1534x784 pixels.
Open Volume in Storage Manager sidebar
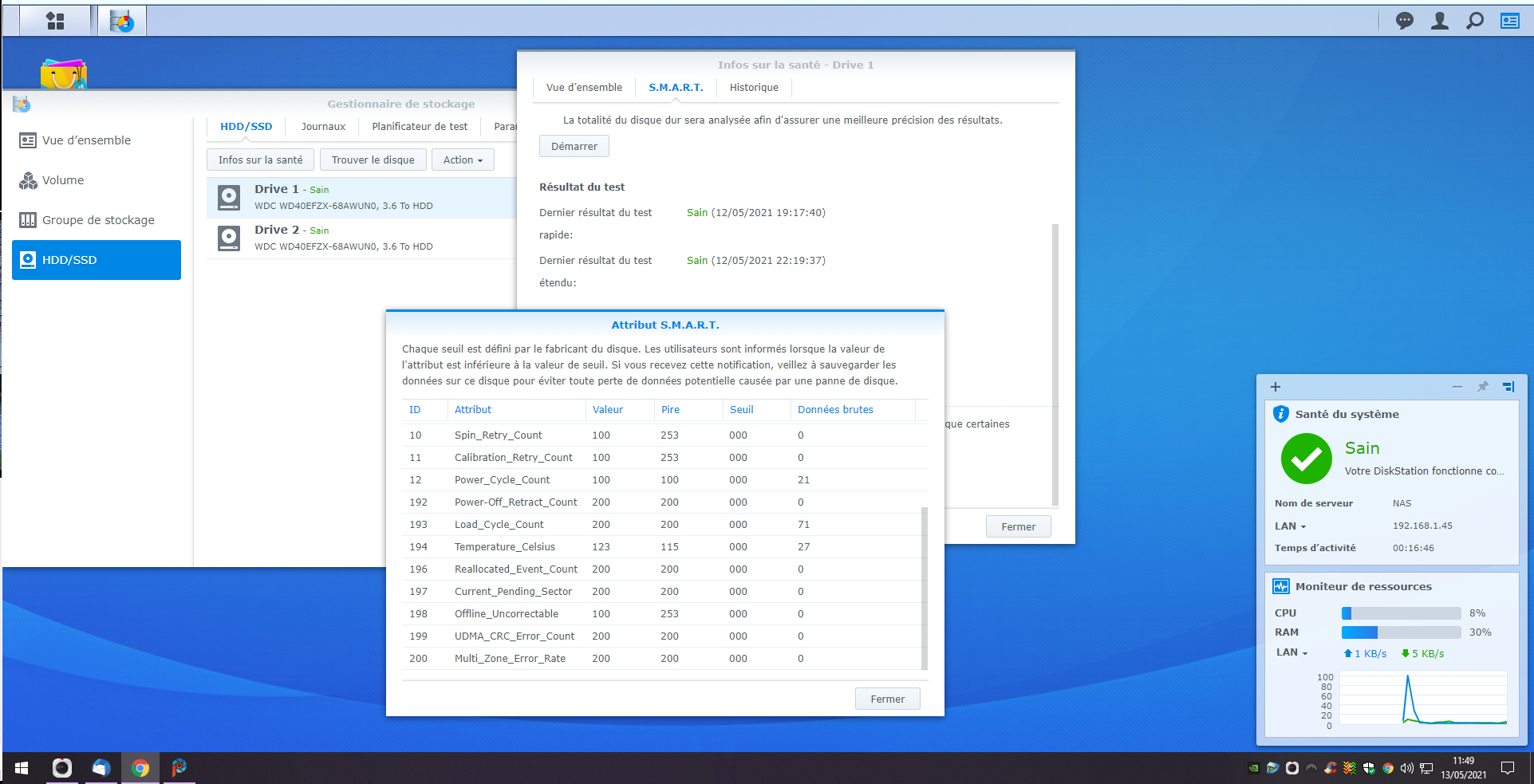tap(97, 180)
